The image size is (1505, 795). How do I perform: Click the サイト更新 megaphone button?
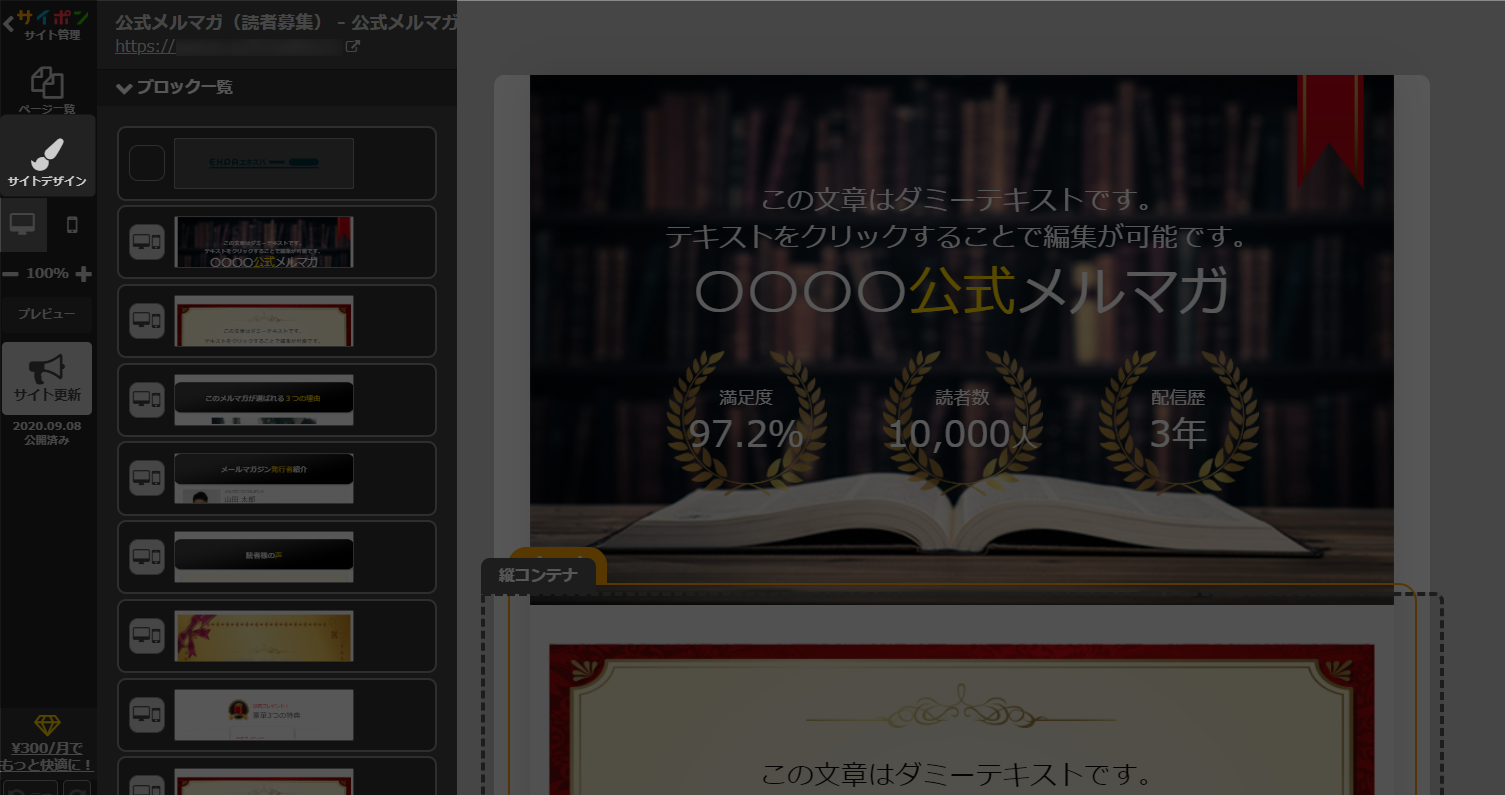pos(47,378)
